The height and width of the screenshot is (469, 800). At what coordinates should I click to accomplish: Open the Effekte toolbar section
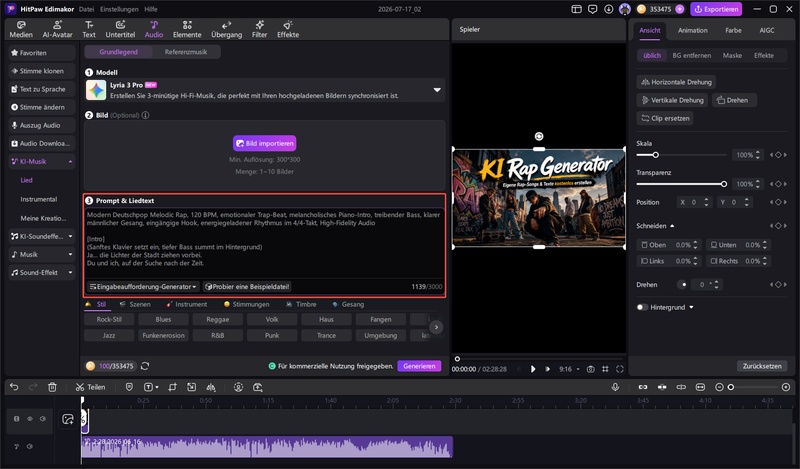coord(288,30)
